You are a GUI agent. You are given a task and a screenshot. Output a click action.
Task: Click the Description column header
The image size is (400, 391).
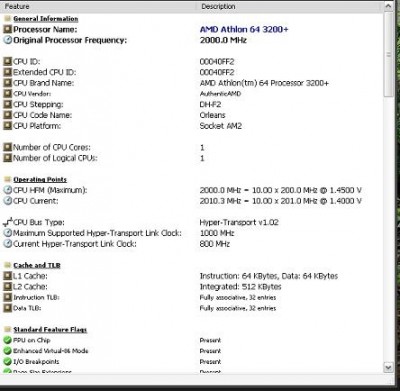pyautogui.click(x=290, y=6)
